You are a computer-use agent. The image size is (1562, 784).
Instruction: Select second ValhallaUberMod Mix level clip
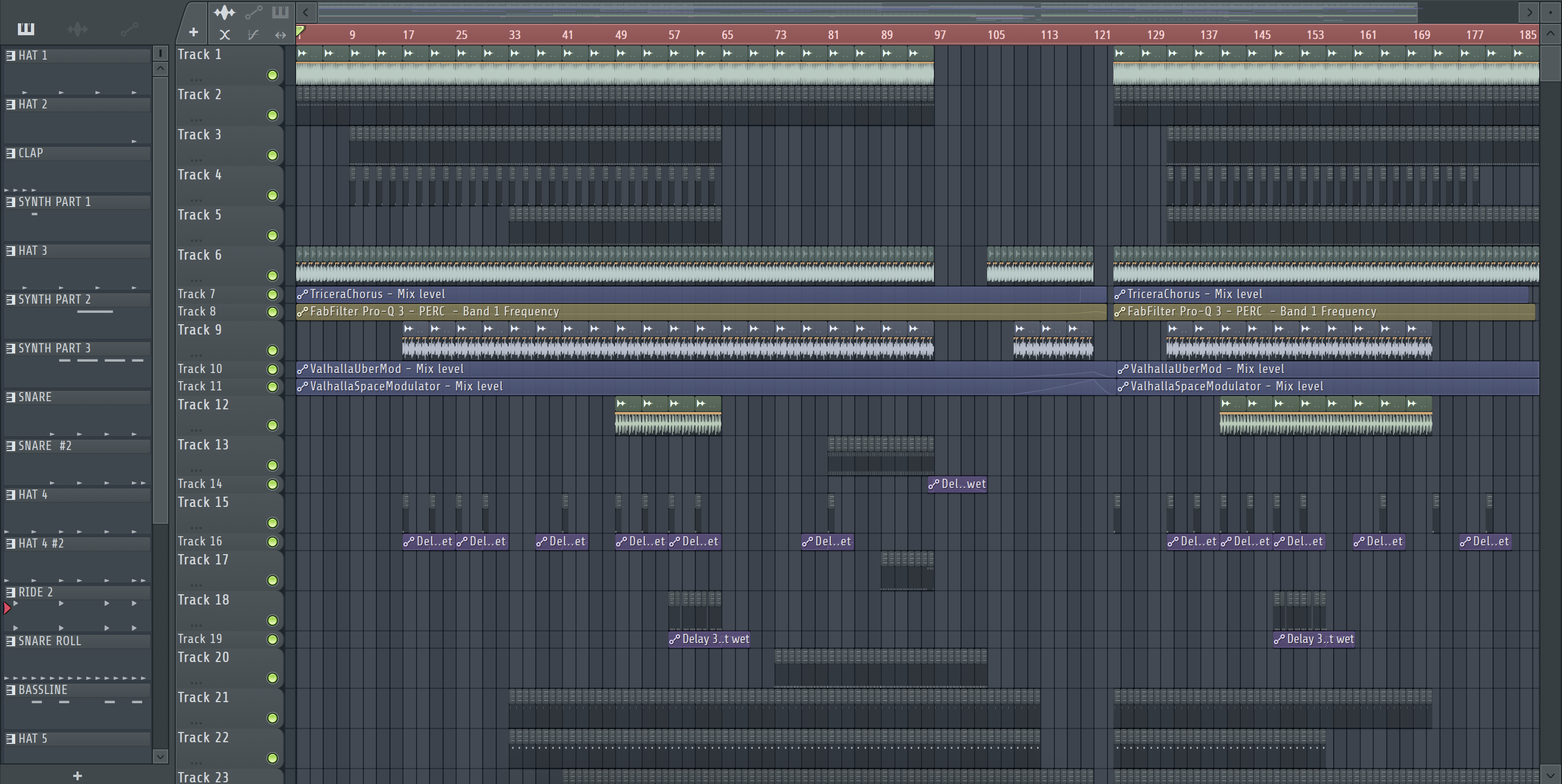[1328, 369]
